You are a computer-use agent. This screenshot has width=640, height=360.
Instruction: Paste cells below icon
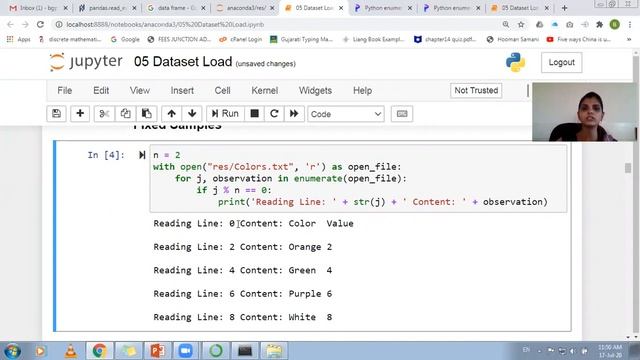(x=147, y=114)
